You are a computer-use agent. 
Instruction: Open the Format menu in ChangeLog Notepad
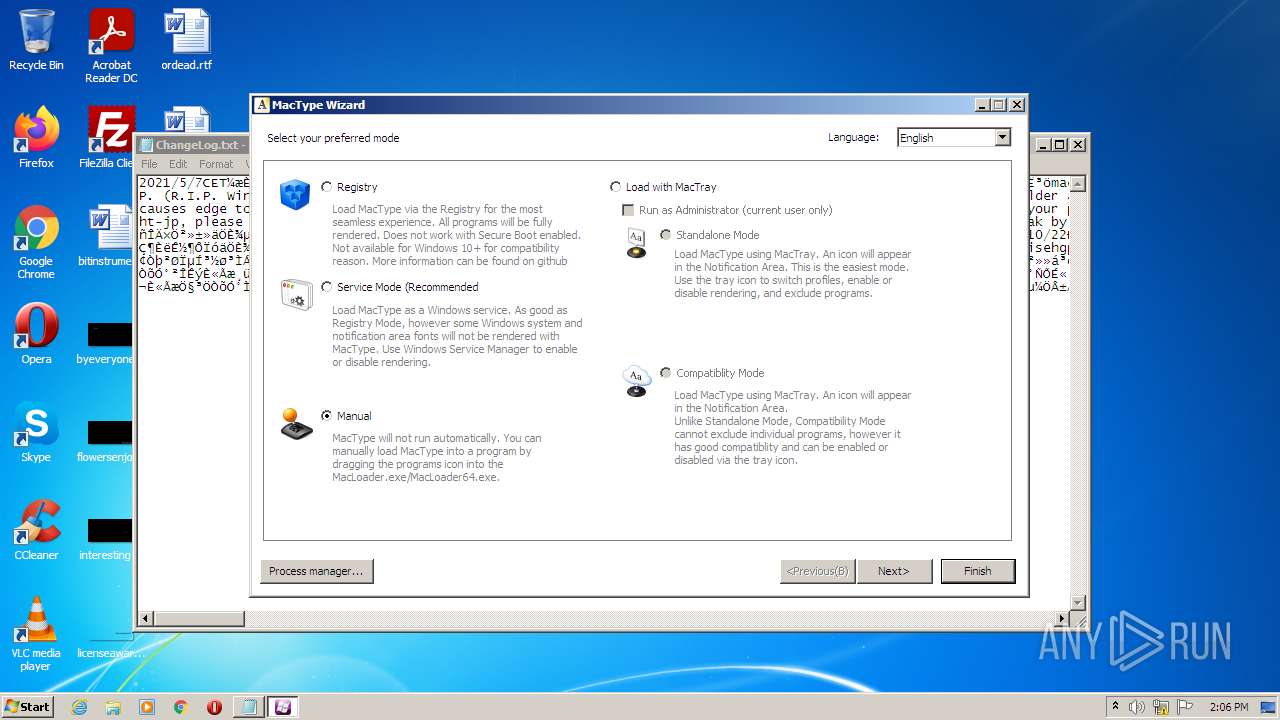pos(216,164)
